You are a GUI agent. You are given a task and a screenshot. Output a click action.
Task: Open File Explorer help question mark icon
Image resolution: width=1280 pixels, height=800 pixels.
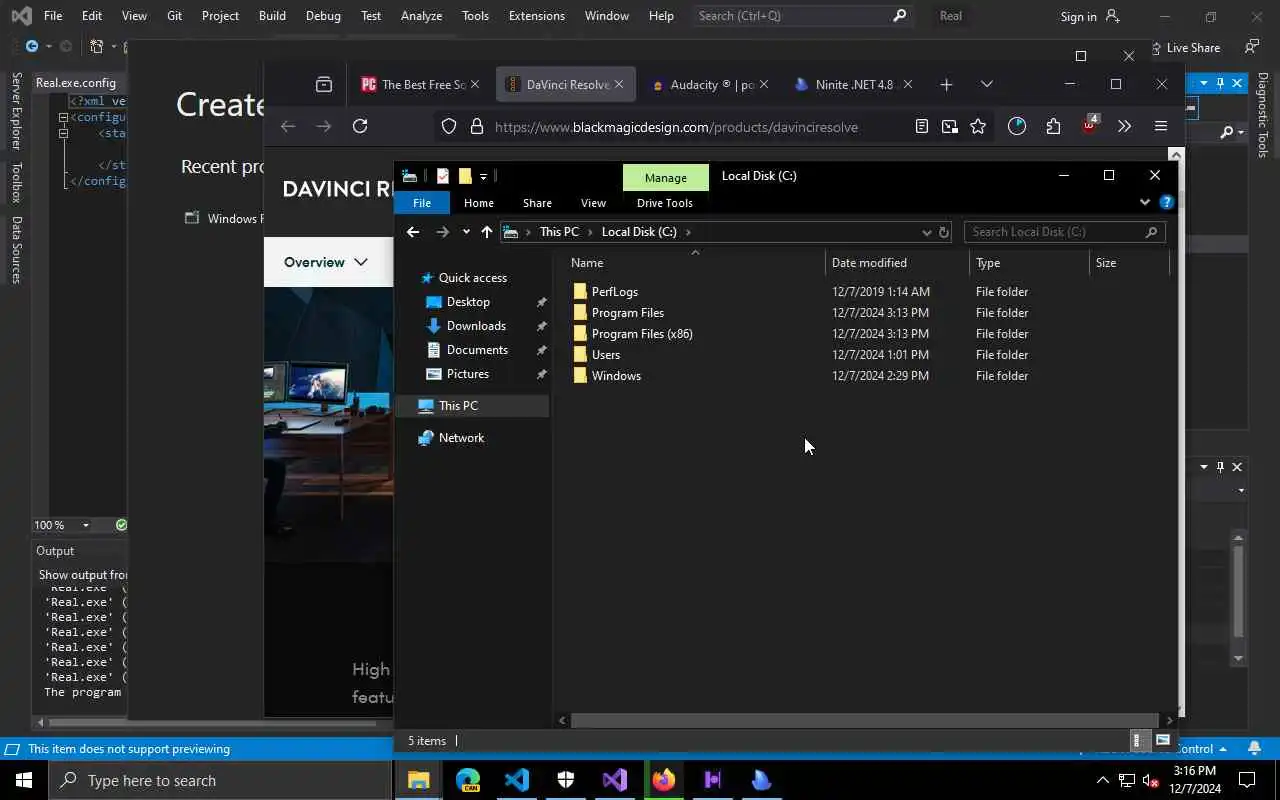click(x=1166, y=202)
